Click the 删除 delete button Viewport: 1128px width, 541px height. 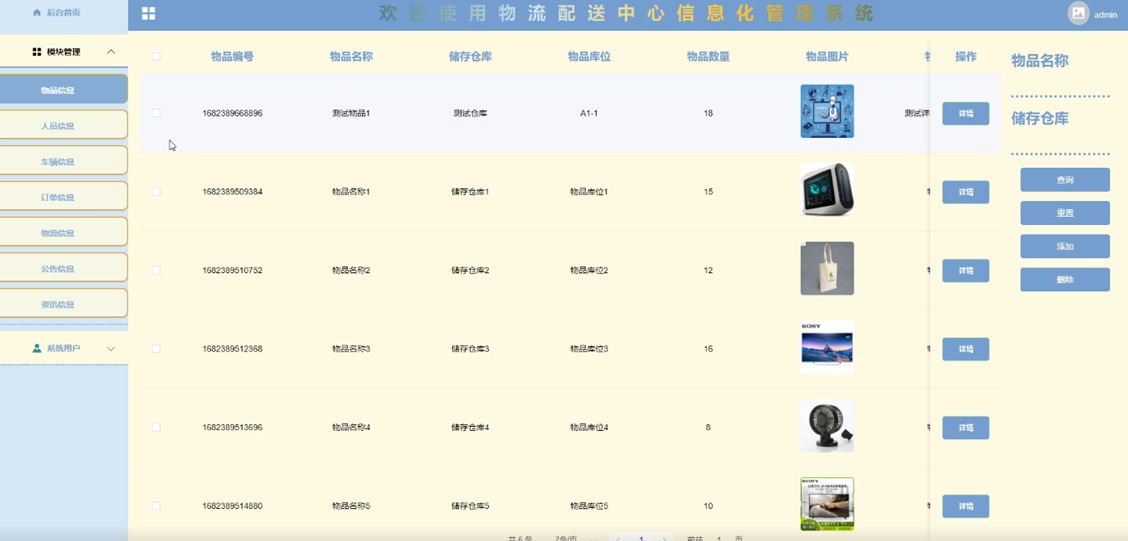1065,279
